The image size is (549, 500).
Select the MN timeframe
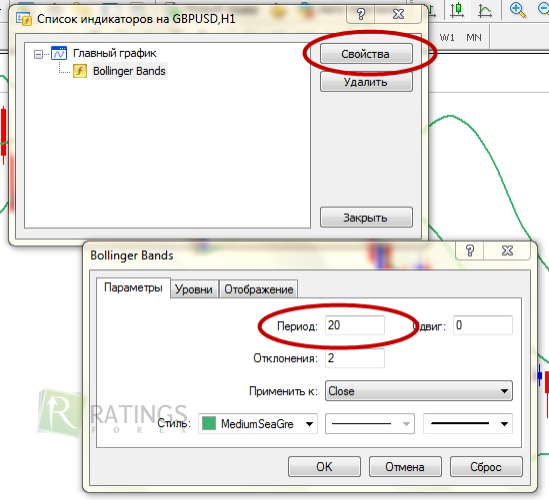[x=474, y=37]
